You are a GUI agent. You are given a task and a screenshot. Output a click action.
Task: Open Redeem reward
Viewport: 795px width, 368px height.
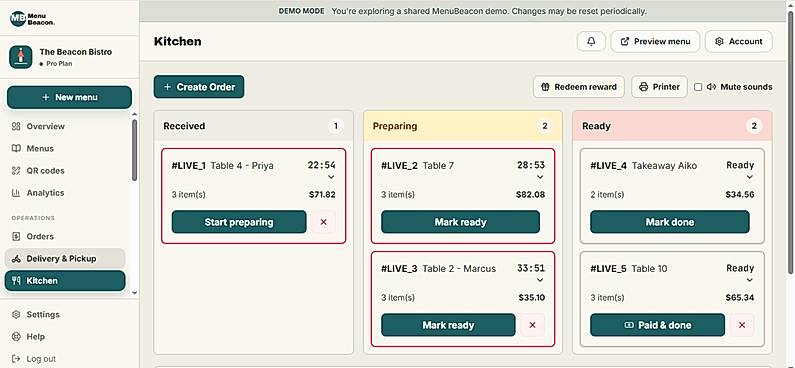(x=579, y=87)
